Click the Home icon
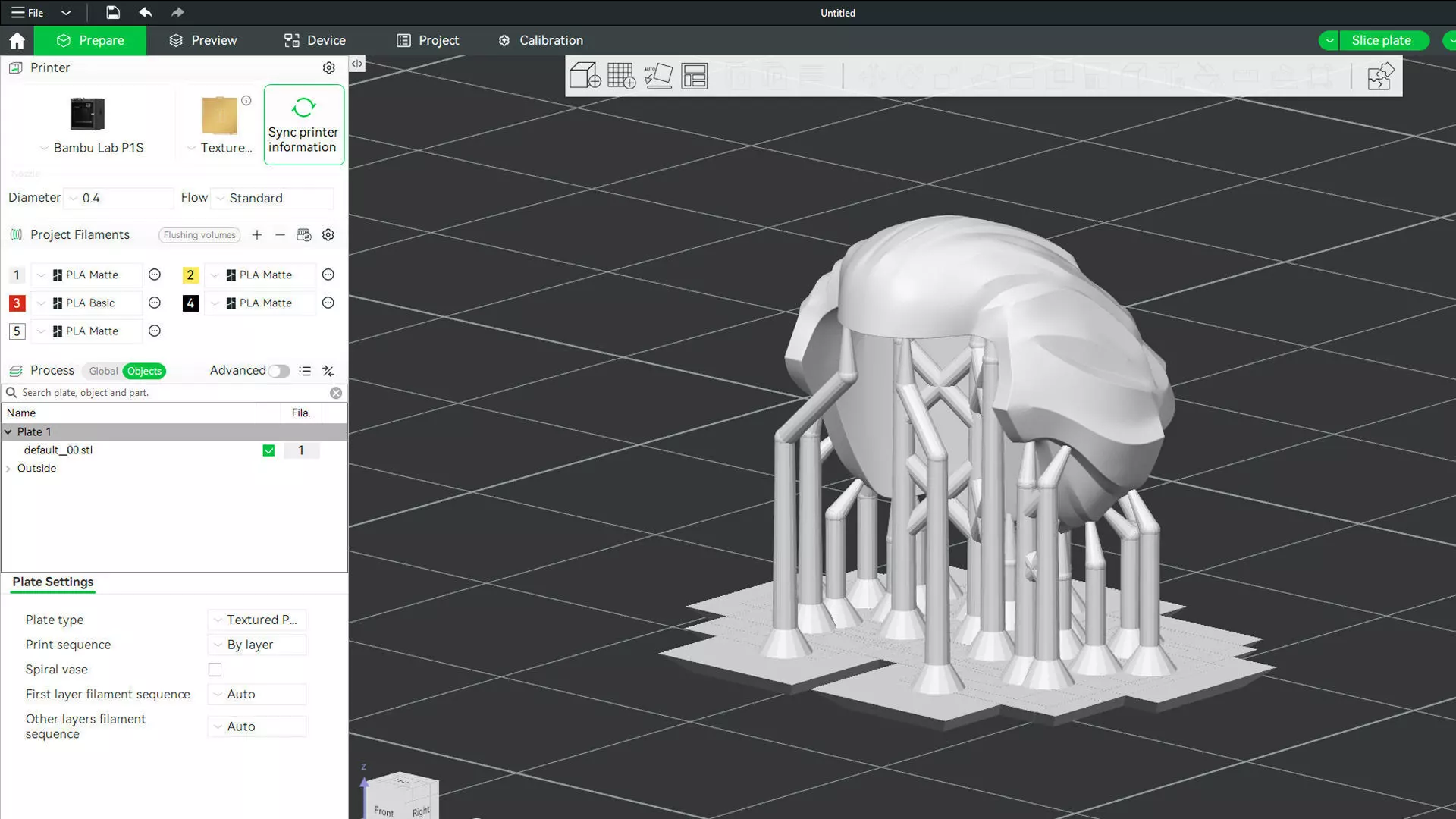The height and width of the screenshot is (819, 1456). (17, 41)
